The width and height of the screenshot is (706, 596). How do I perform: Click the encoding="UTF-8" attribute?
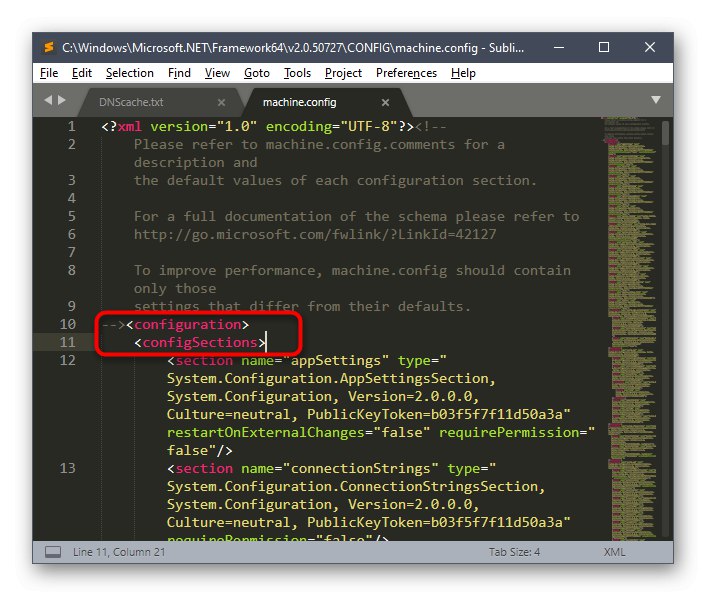(x=331, y=126)
